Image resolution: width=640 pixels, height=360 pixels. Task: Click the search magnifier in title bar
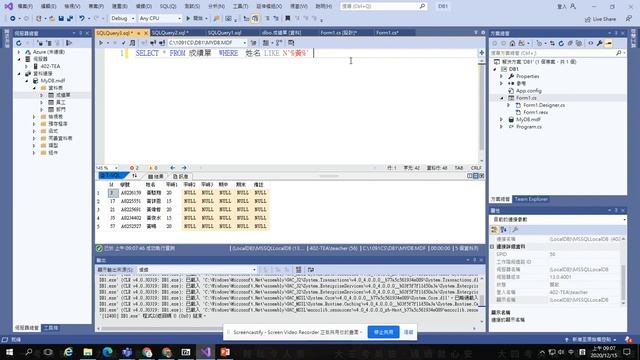click(x=422, y=6)
